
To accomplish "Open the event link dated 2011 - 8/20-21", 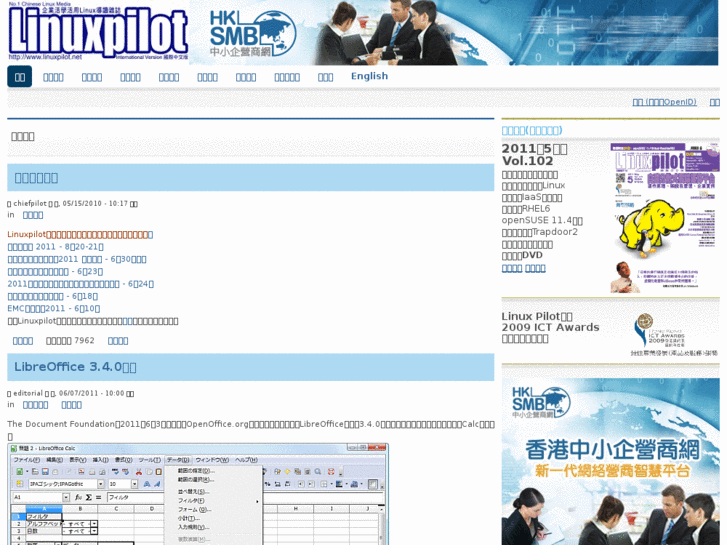I will tap(55, 247).
